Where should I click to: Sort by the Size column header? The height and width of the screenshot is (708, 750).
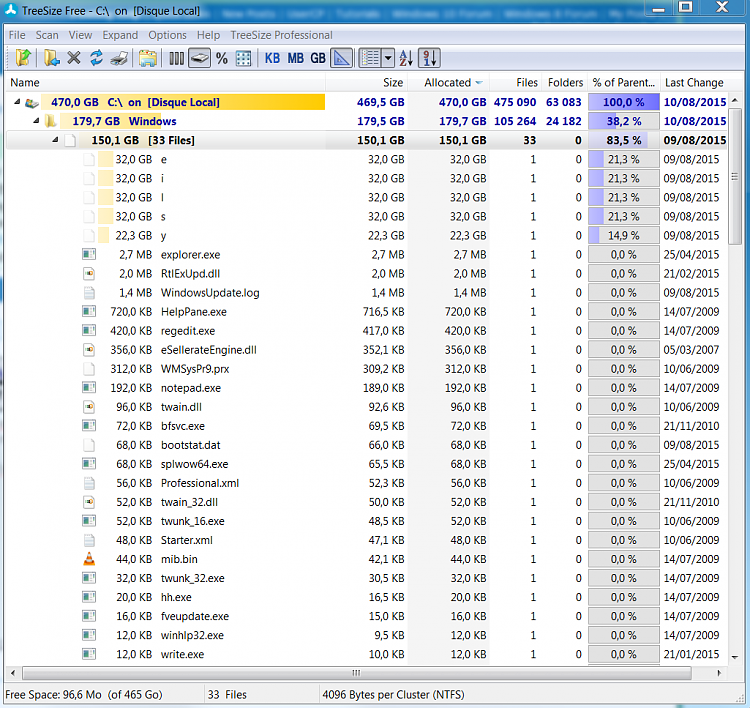(366, 82)
